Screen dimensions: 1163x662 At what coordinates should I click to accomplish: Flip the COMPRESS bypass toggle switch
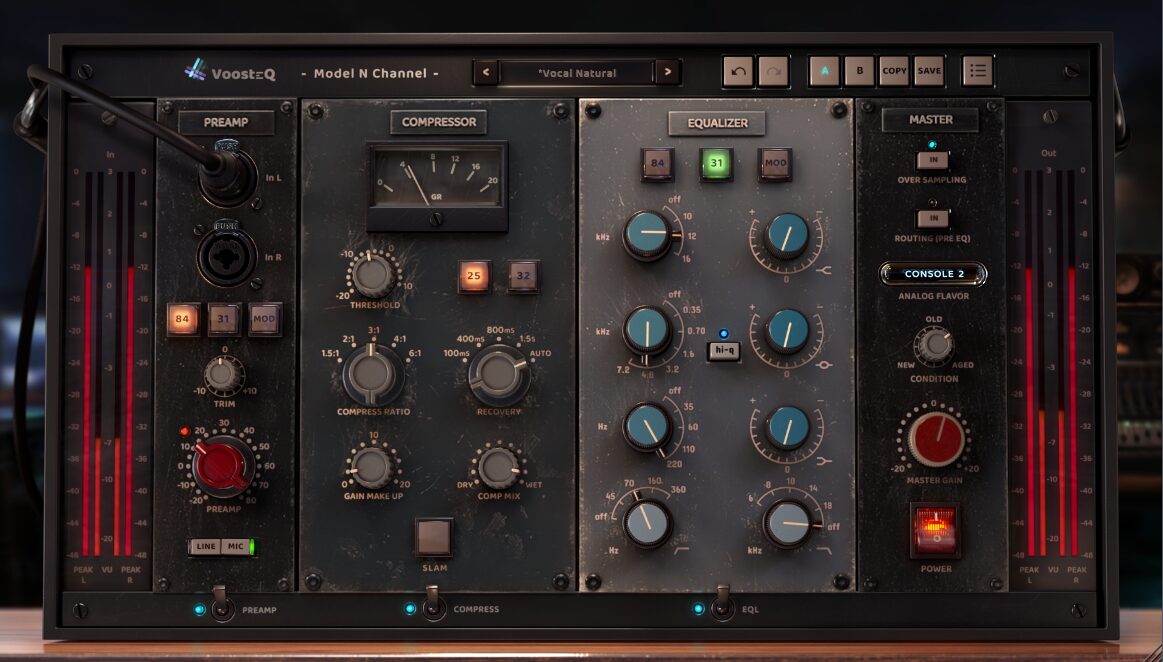point(433,607)
